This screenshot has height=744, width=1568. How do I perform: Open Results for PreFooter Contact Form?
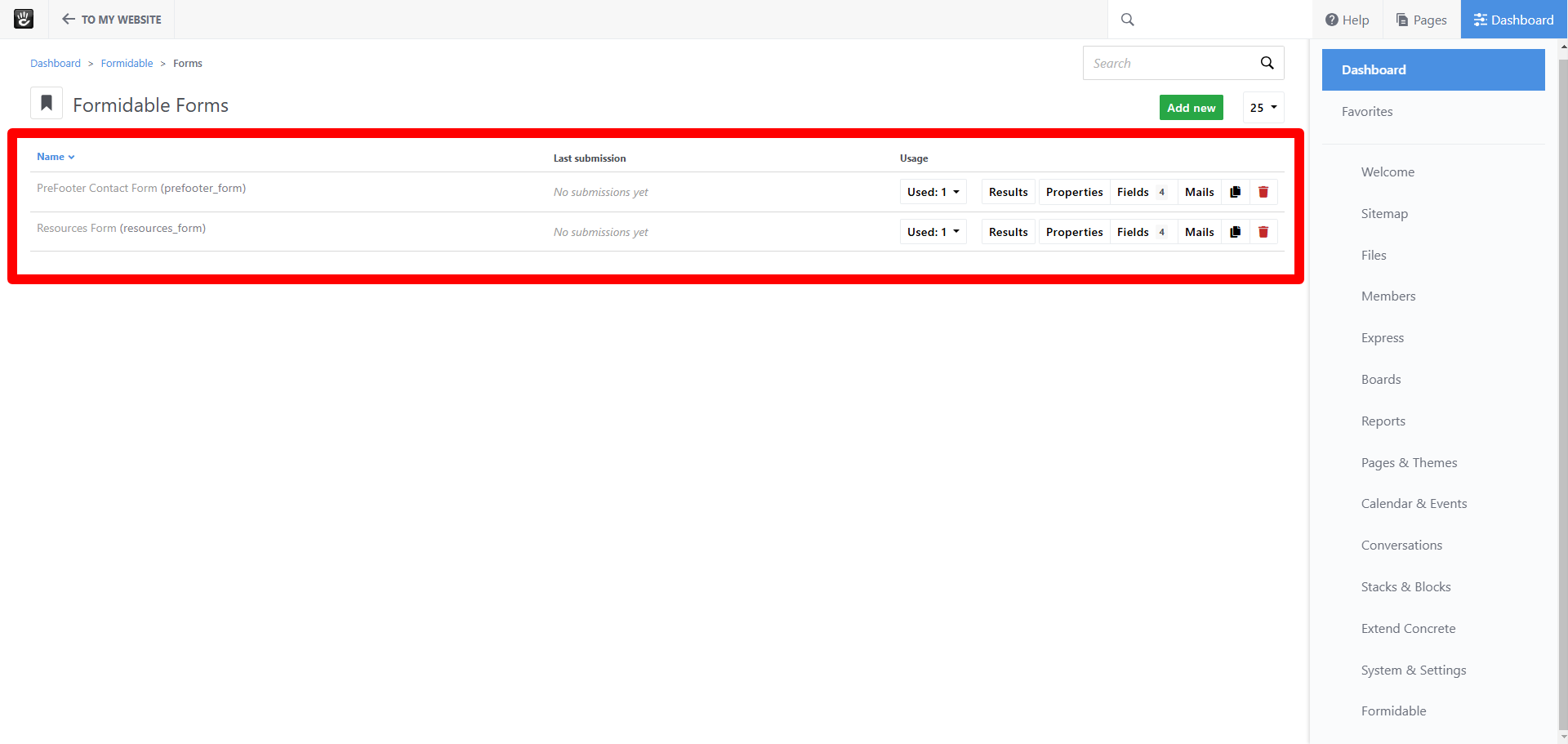point(1009,192)
